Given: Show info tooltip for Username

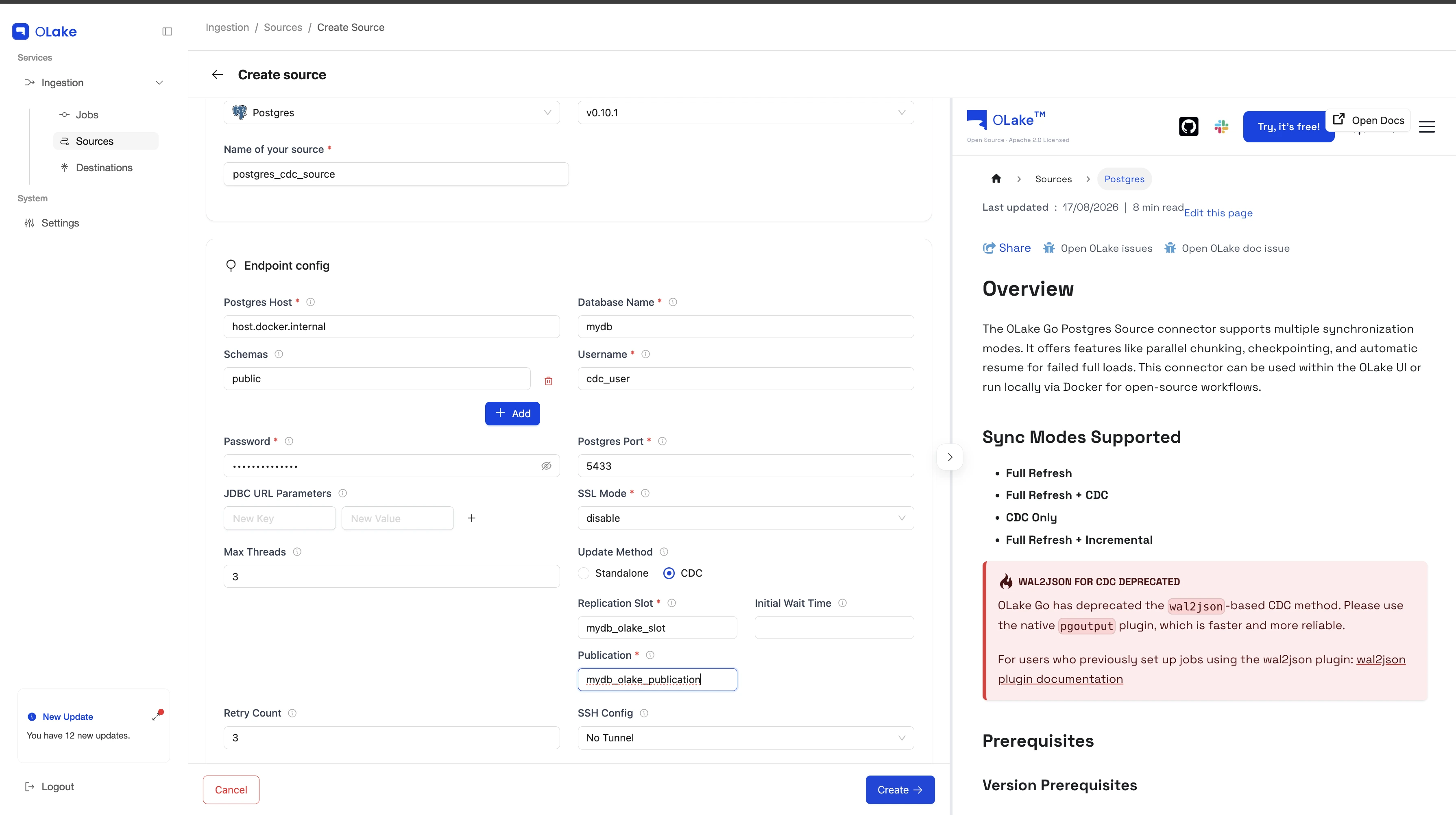Looking at the screenshot, I should pyautogui.click(x=645, y=354).
